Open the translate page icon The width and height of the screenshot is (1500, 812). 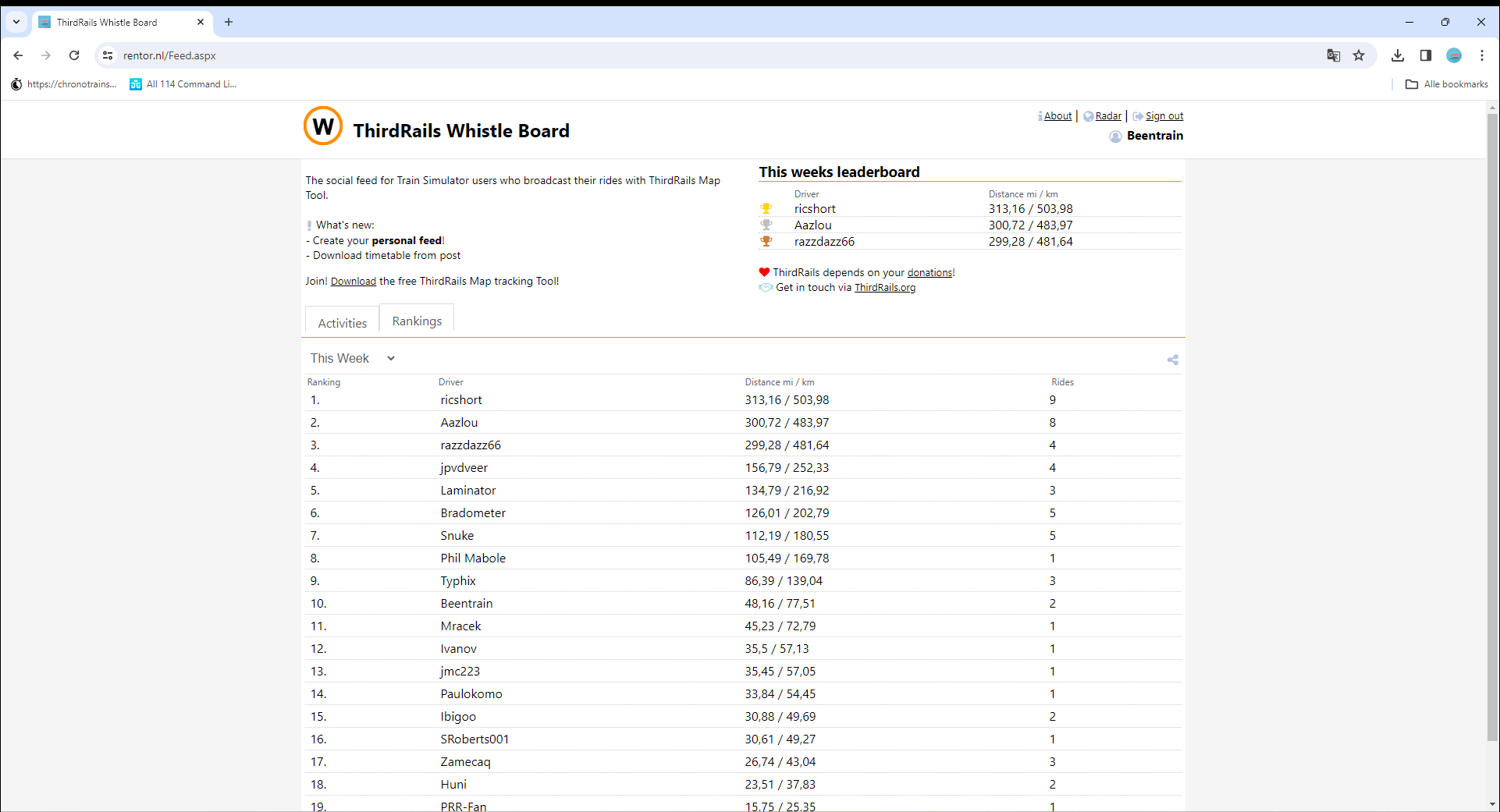pos(1334,55)
